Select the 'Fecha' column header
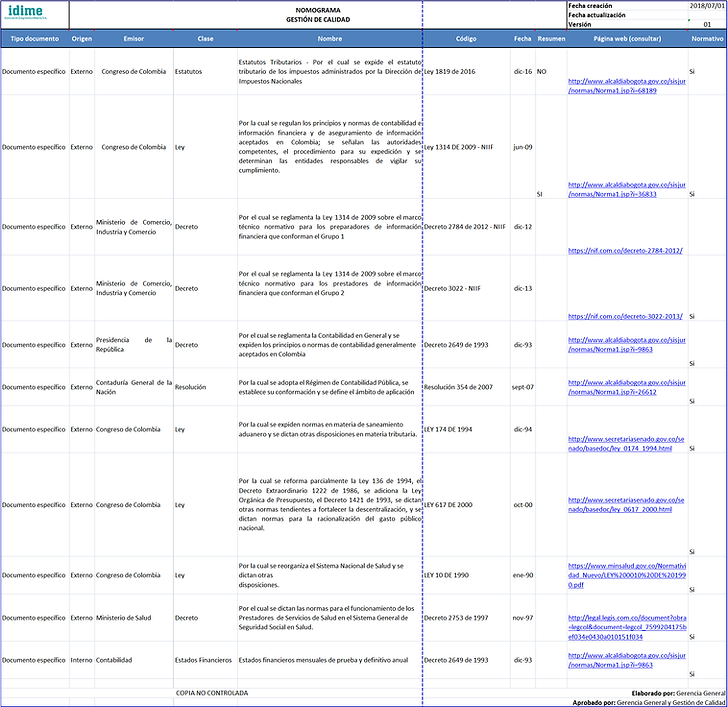The image size is (728, 707). tap(522, 39)
